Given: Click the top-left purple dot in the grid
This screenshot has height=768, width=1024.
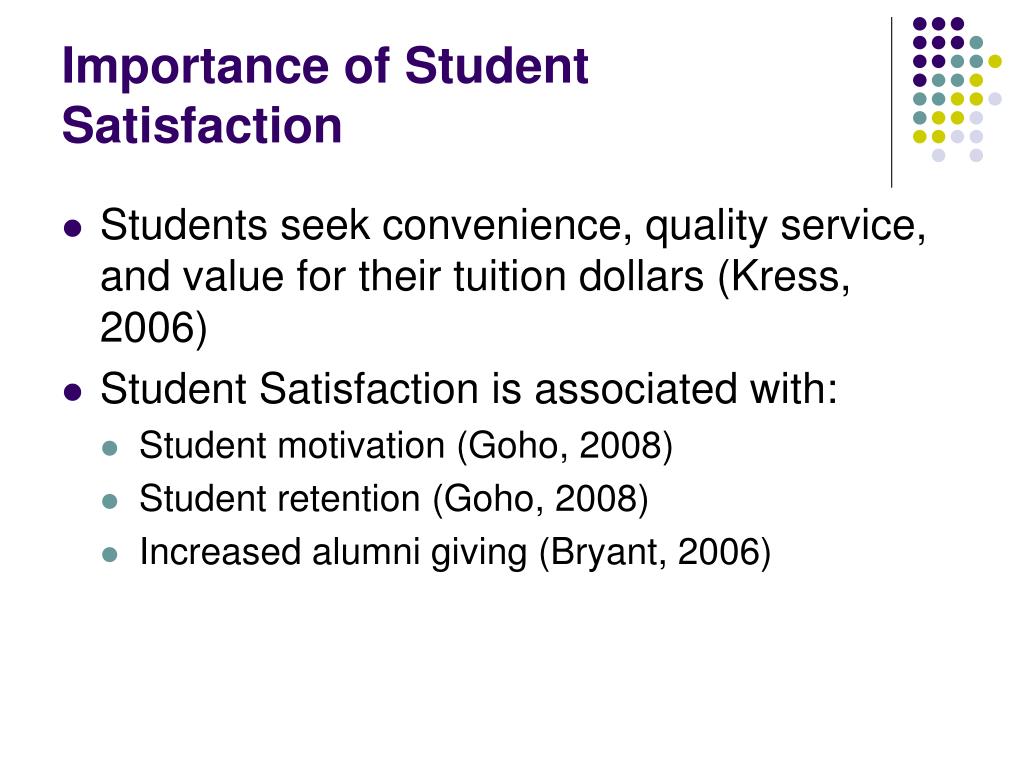Looking at the screenshot, I should click(920, 24).
